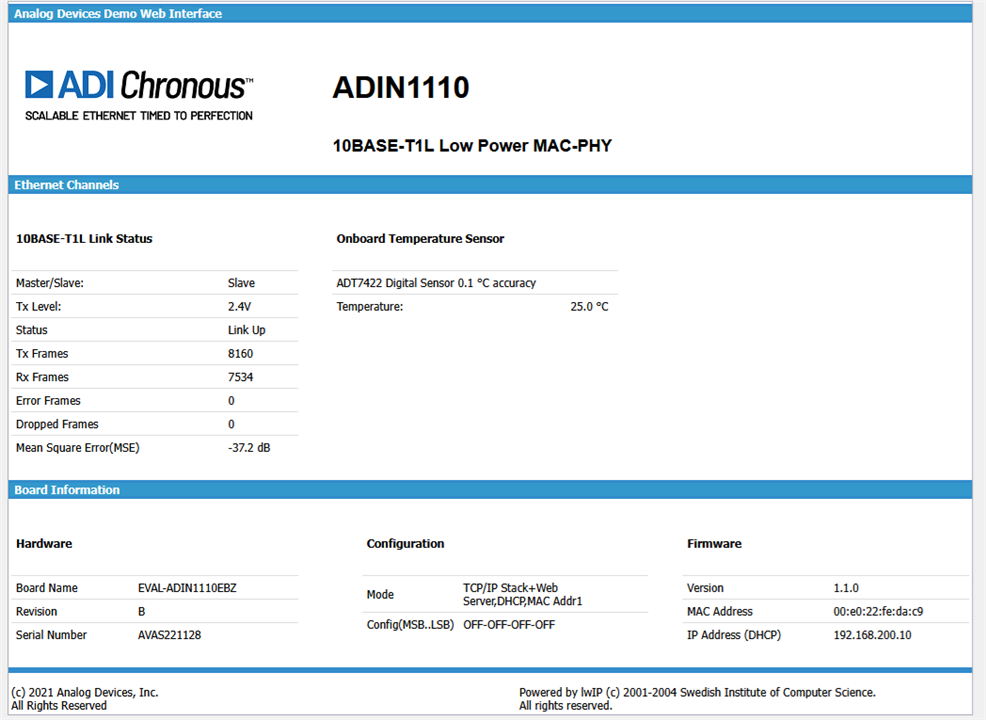Click the Configuration heading
The image size is (986, 720).
pyautogui.click(x=406, y=544)
